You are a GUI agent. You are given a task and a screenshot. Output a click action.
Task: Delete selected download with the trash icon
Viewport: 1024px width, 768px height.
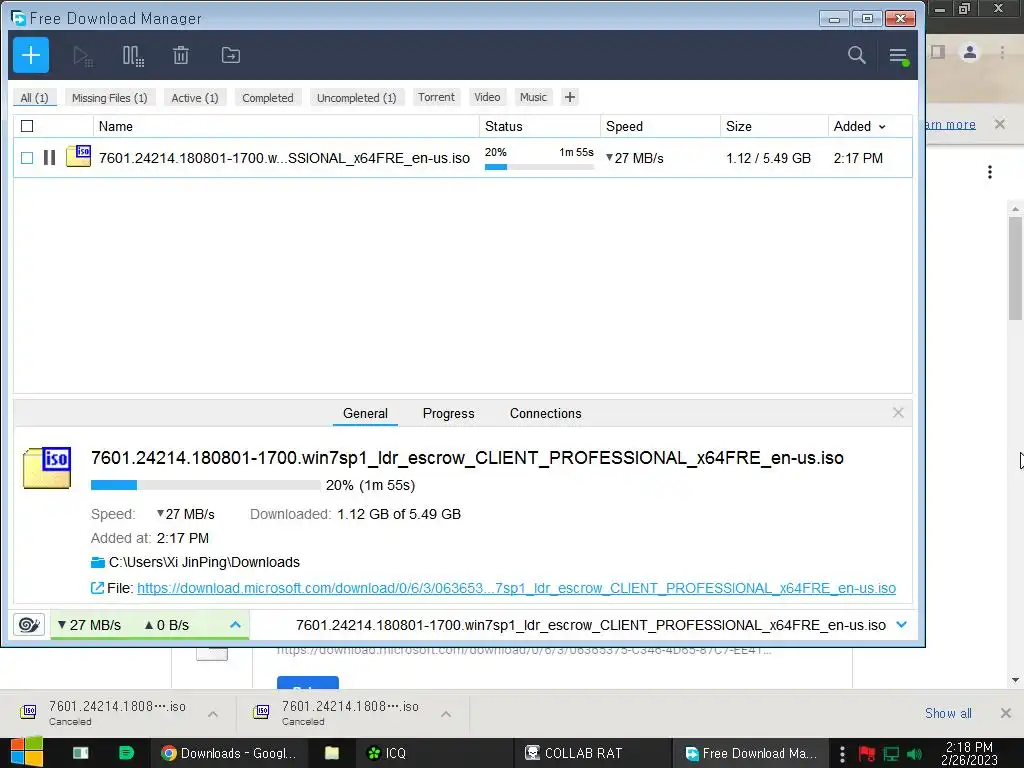click(181, 56)
